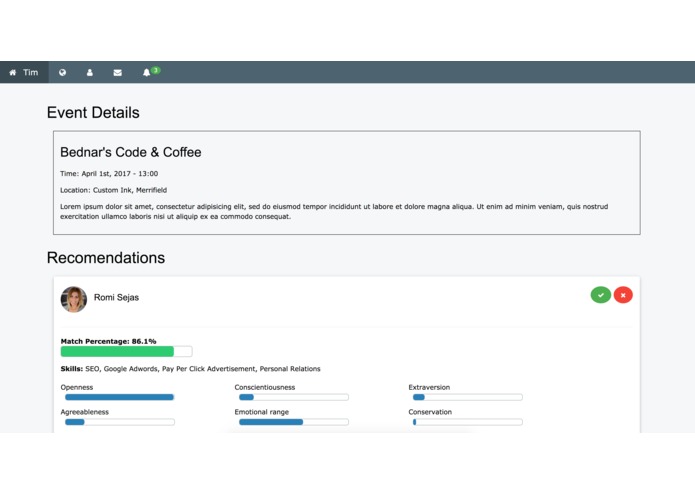Viewport: 695px width, 494px height.
Task: Click the Conscientiousness progress bar
Action: pos(293,397)
